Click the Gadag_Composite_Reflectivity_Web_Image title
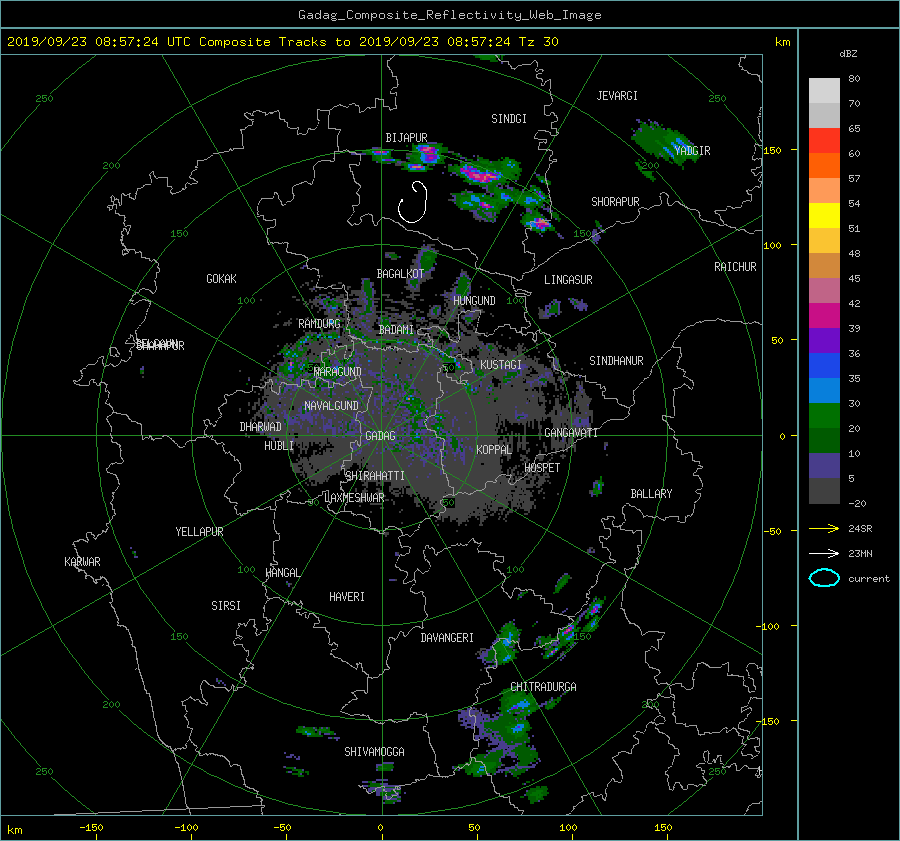The width and height of the screenshot is (900, 841). click(449, 15)
